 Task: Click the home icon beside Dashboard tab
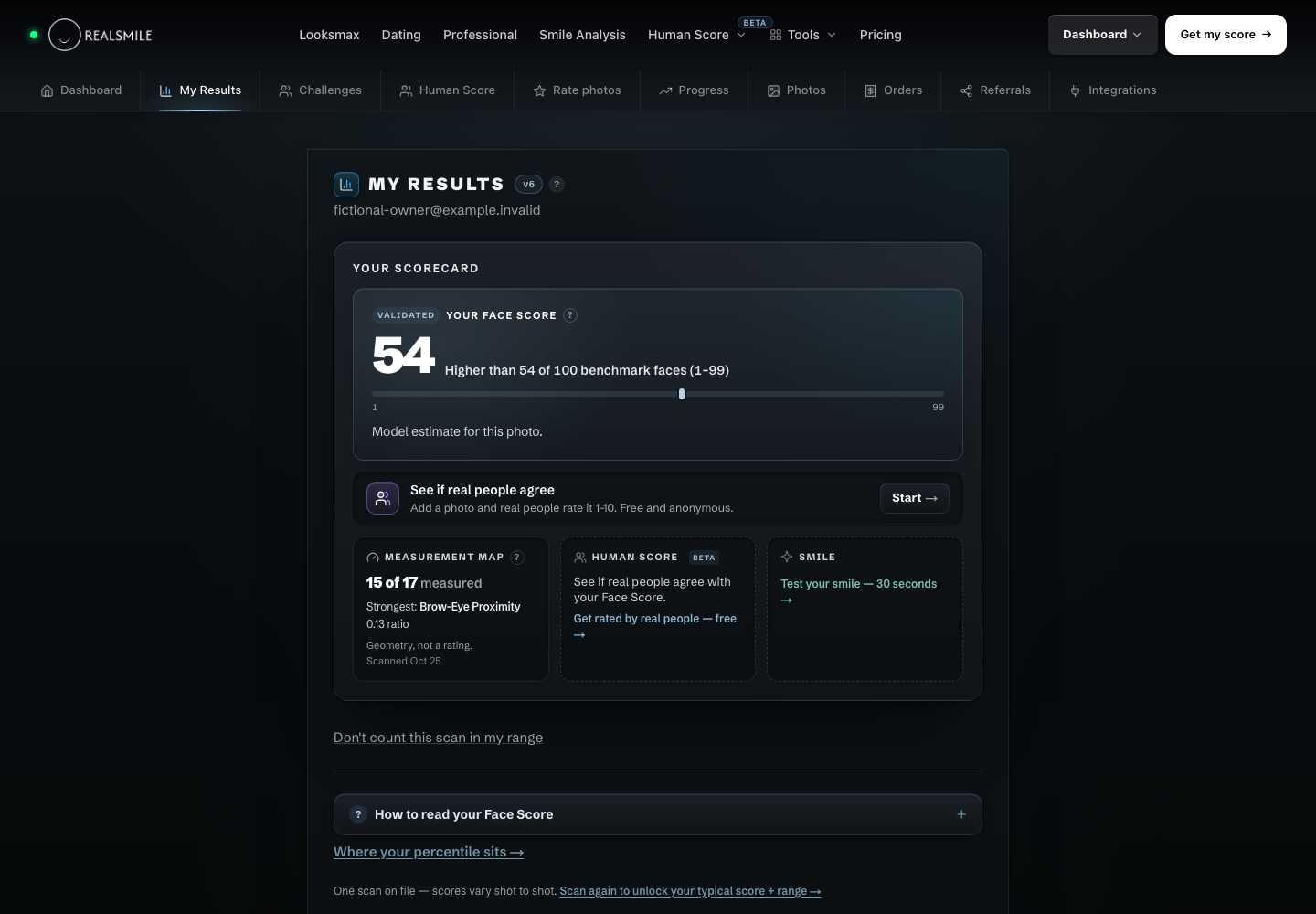point(47,90)
